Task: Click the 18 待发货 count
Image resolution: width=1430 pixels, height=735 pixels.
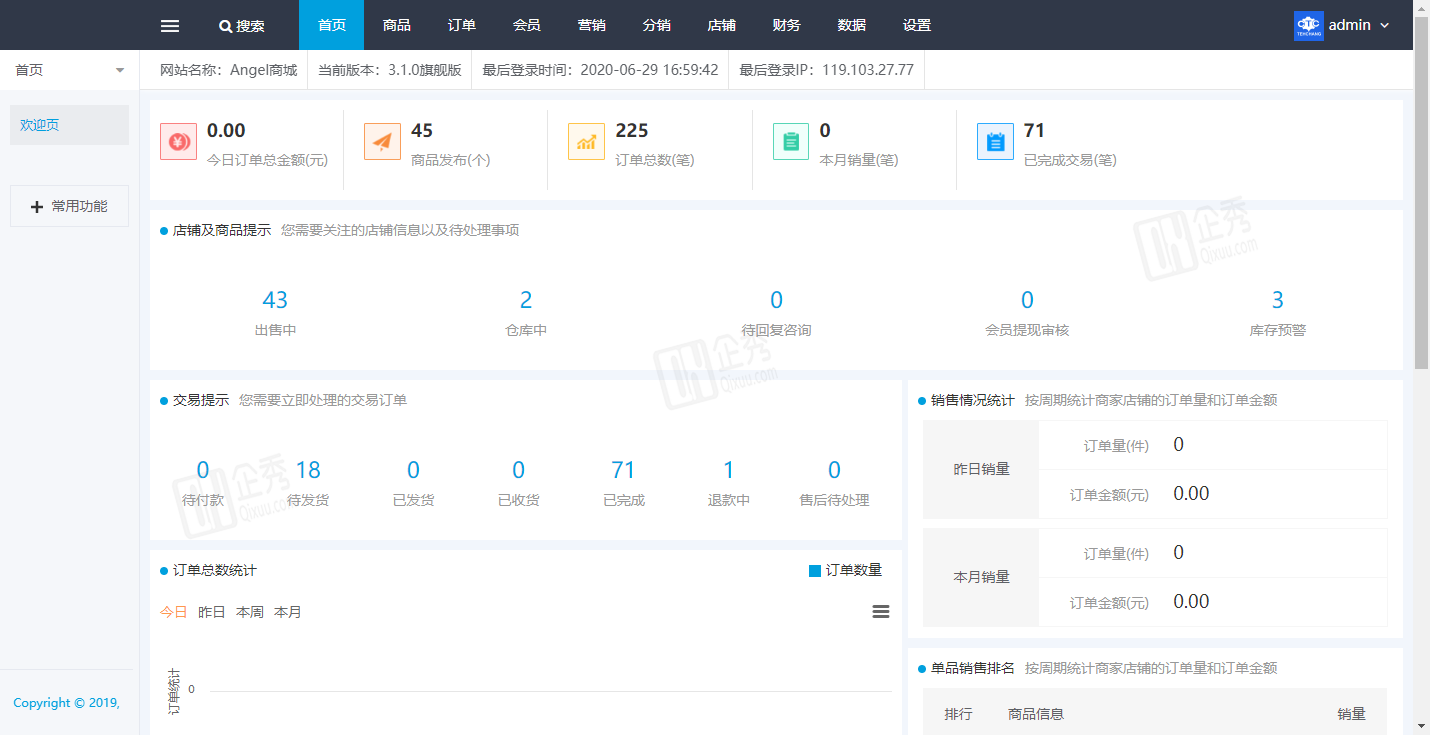Action: [x=308, y=470]
